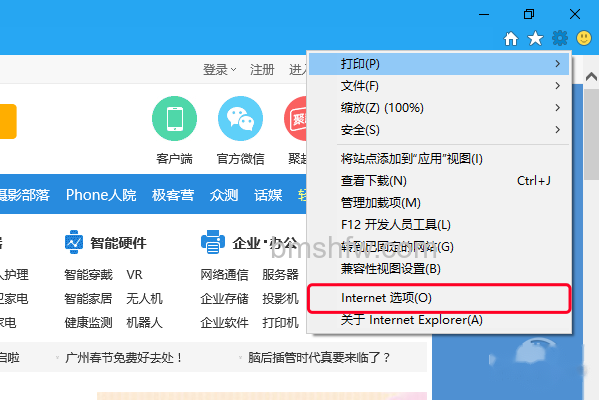599x400 pixels.
Task: Click the 智能硬件 smartwatch icon
Action: coord(74,242)
